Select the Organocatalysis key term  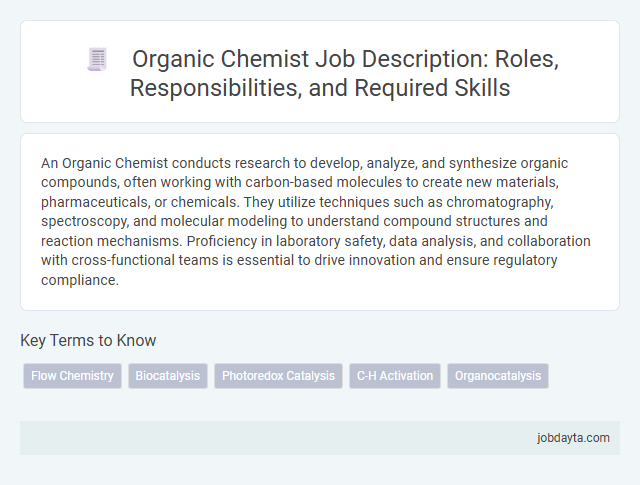click(x=498, y=376)
